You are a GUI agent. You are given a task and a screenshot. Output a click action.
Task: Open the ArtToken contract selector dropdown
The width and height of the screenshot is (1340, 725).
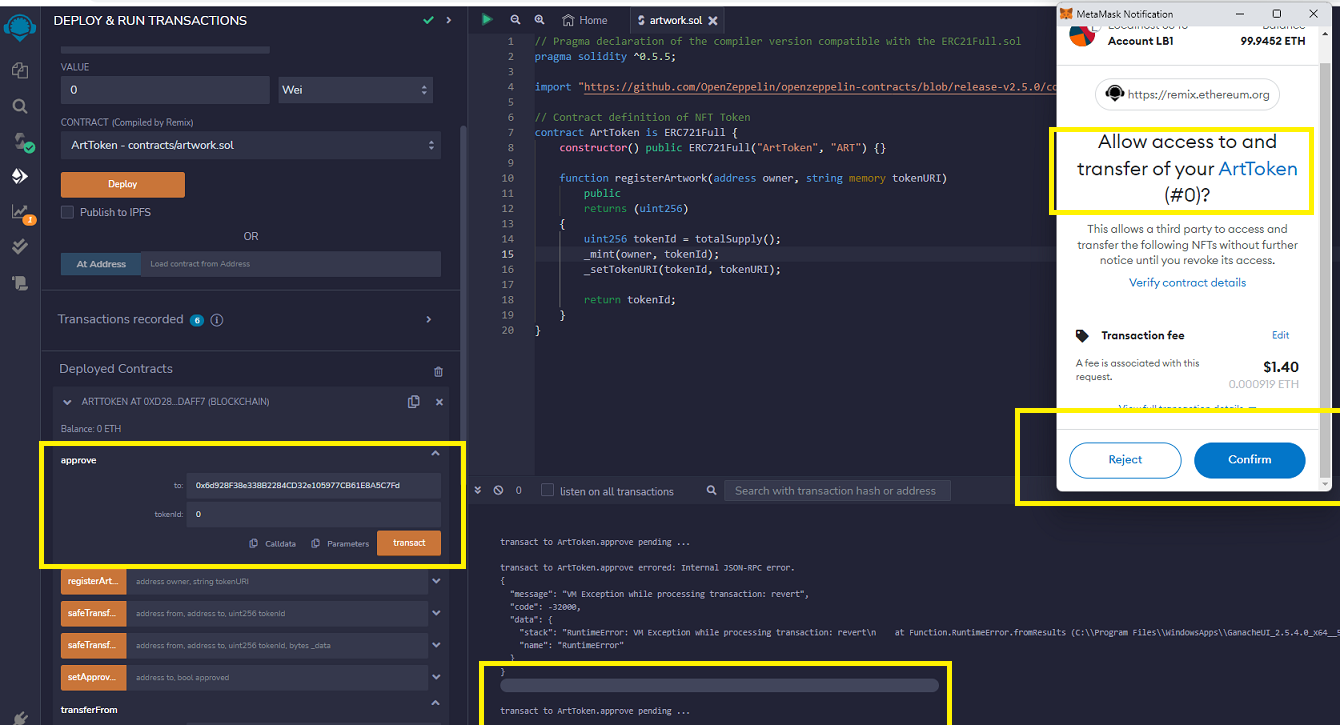[251, 145]
